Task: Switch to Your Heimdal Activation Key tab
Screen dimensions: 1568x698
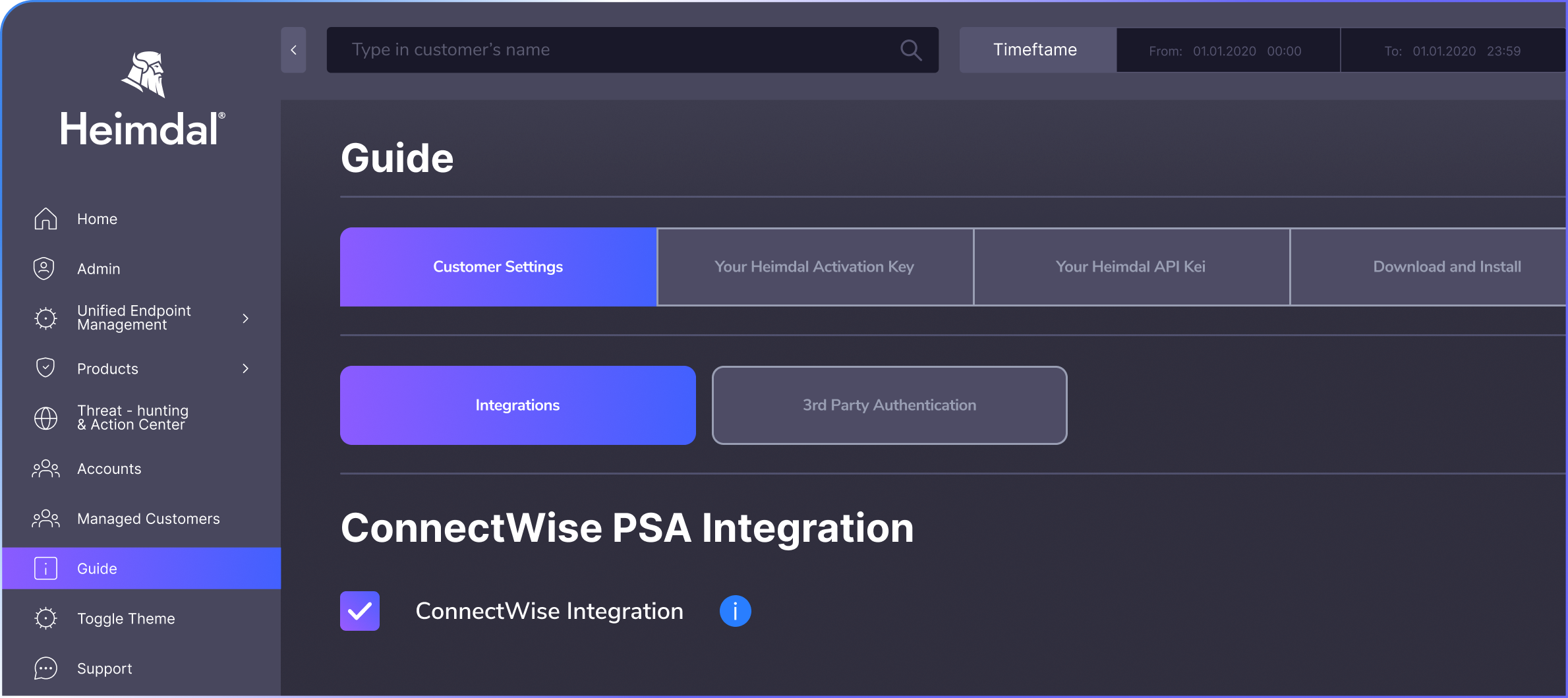Action: [x=815, y=267]
